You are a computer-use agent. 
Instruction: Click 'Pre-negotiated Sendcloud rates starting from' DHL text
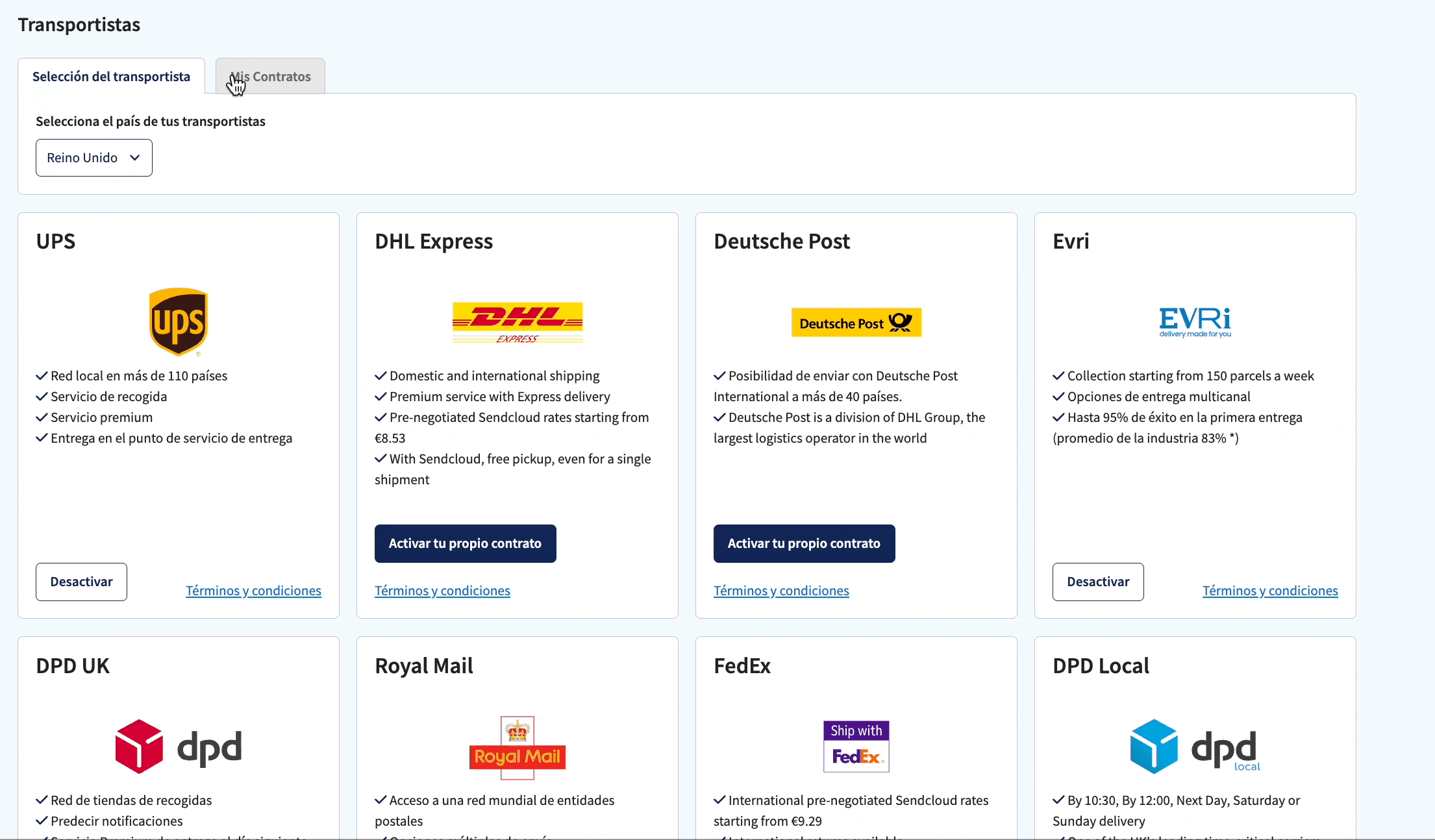point(519,417)
